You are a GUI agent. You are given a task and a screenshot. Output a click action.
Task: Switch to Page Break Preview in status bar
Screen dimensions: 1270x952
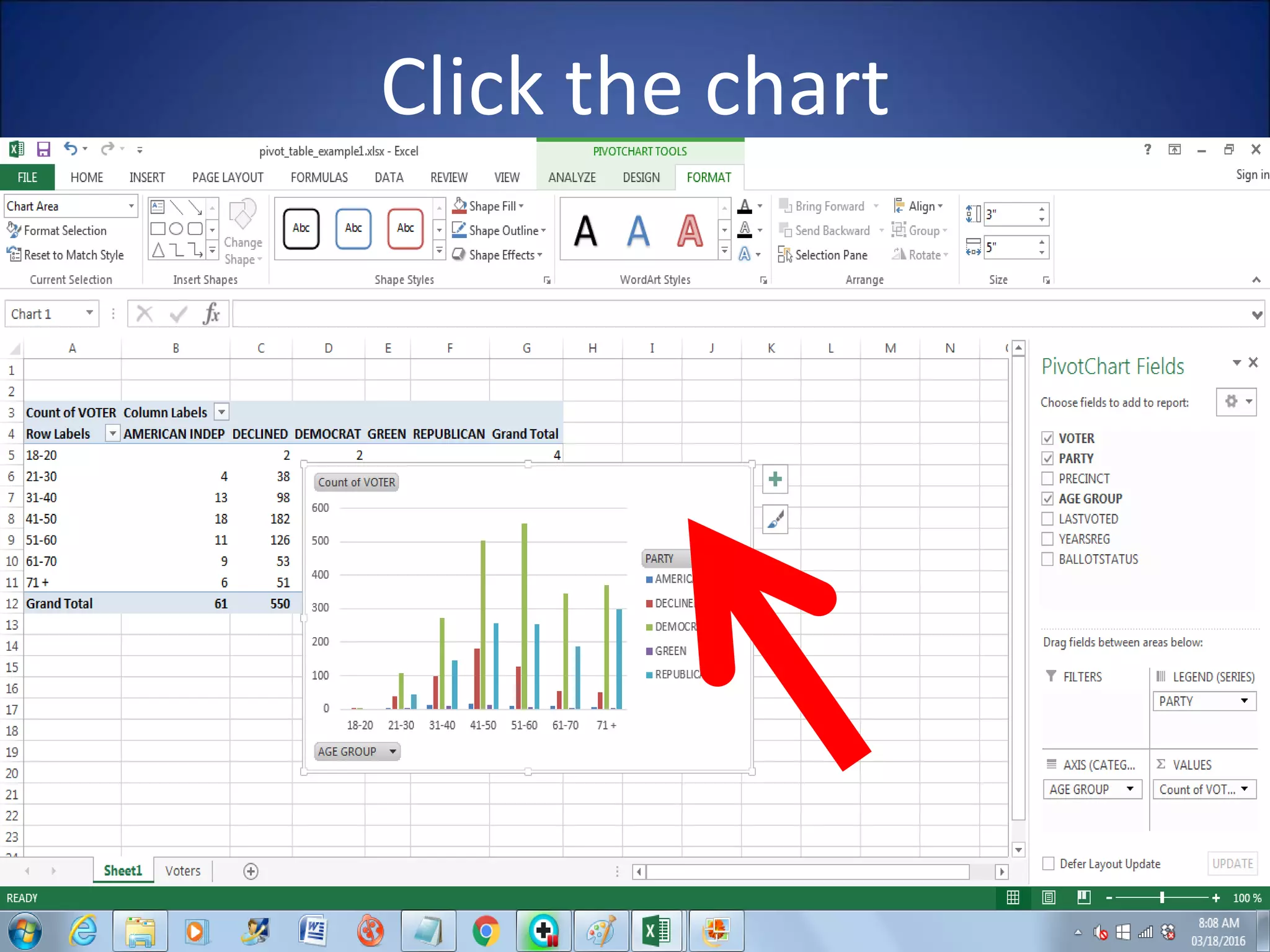click(1084, 897)
